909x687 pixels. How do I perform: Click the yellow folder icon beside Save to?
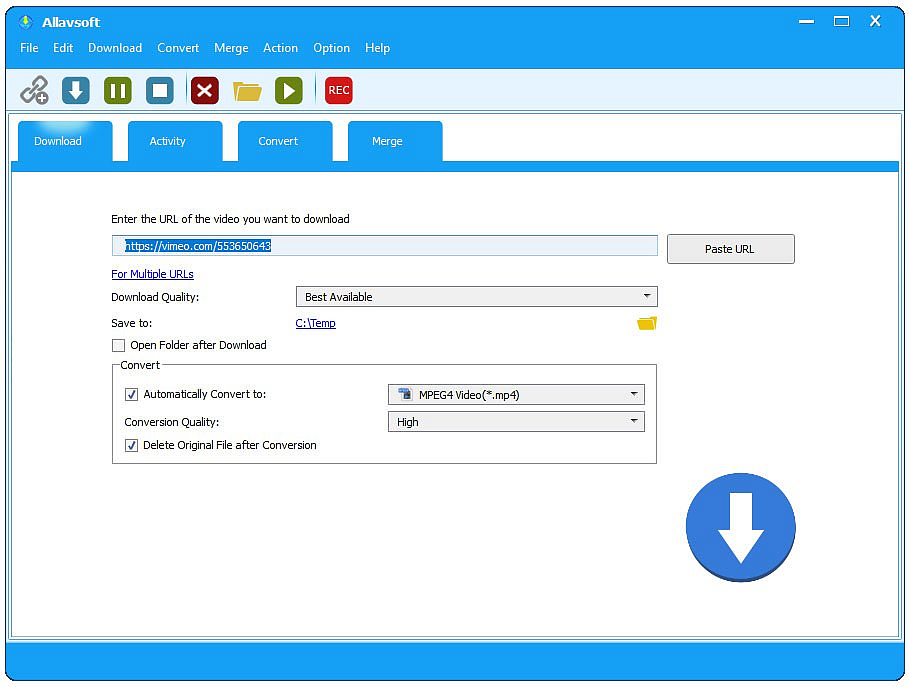pyautogui.click(x=646, y=322)
